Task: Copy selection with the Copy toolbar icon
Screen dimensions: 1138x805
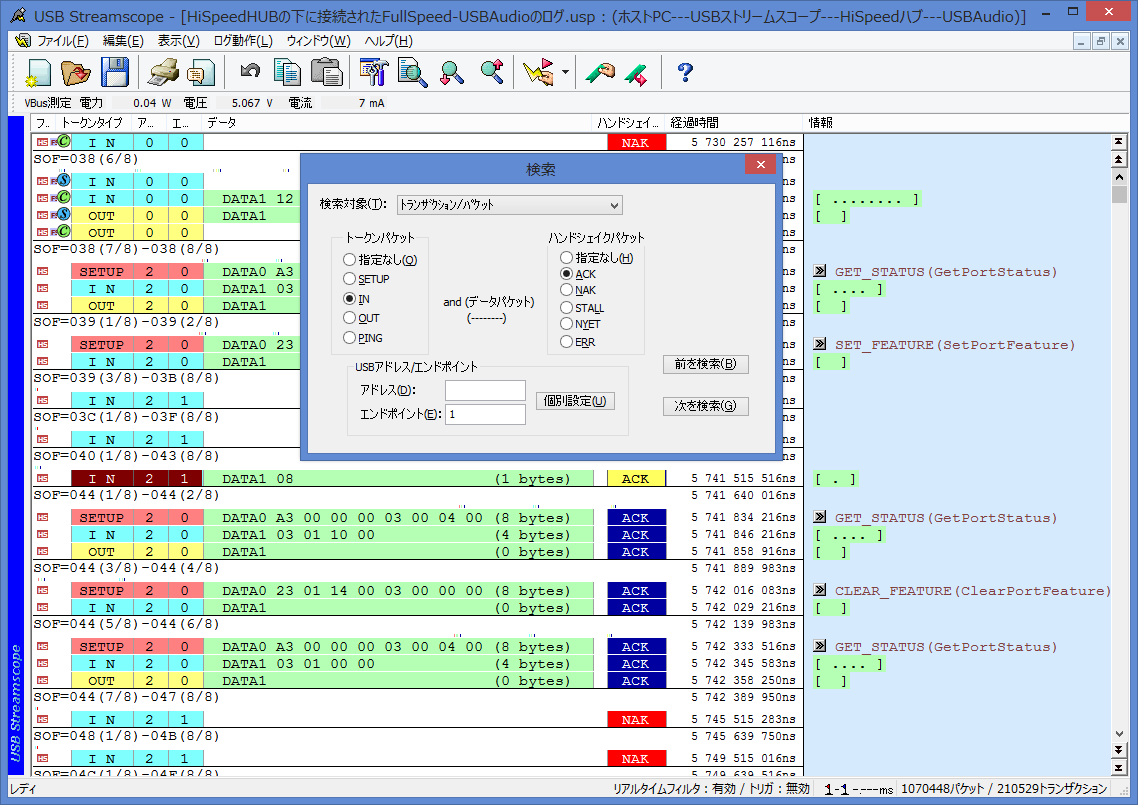Action: [x=287, y=73]
